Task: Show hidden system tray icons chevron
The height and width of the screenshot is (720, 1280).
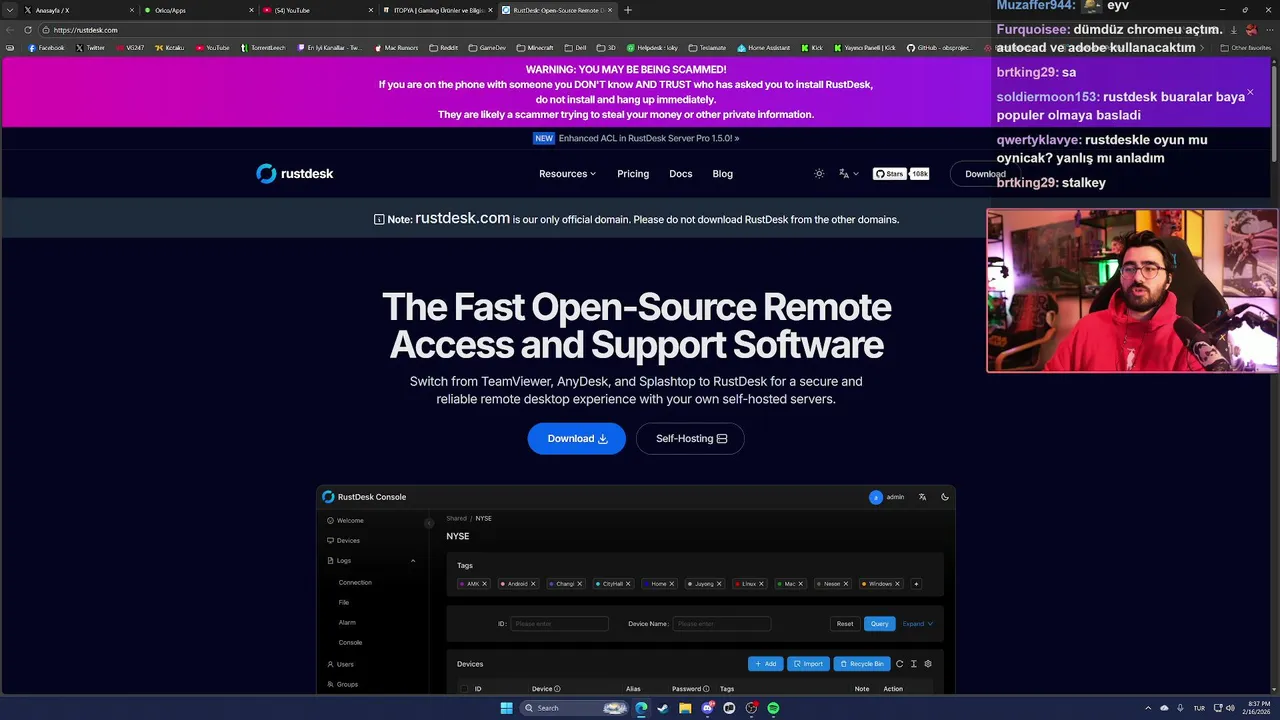Action: [x=1148, y=708]
